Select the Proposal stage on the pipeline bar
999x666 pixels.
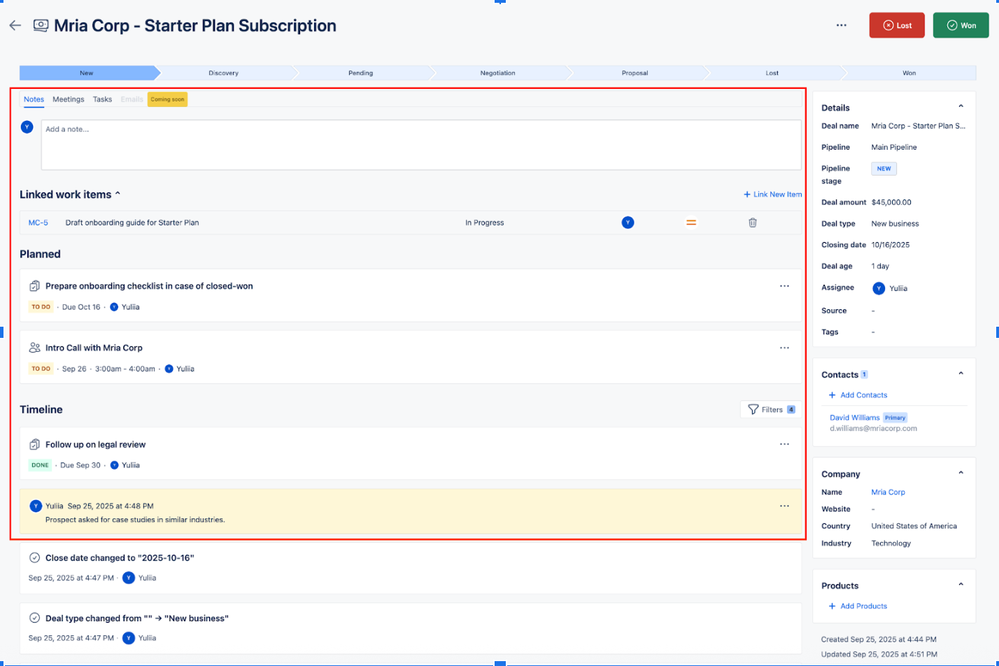[x=637, y=72]
